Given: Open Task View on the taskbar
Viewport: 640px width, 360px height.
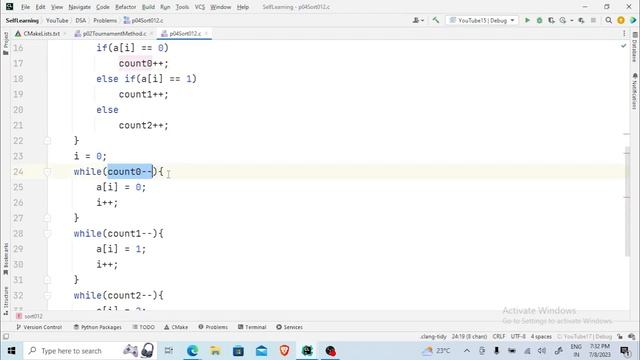Looking at the screenshot, I should (169, 351).
